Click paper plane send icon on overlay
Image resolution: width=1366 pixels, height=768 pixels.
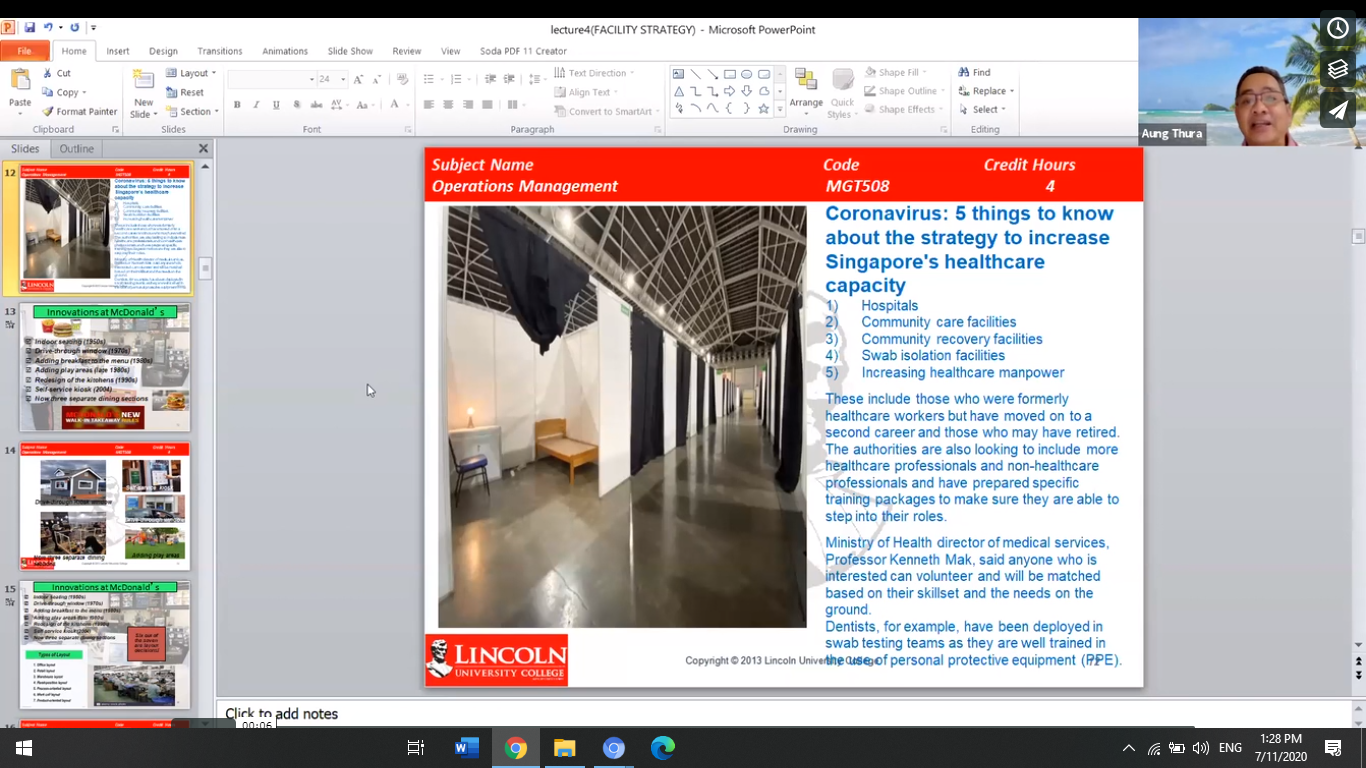coord(1338,110)
